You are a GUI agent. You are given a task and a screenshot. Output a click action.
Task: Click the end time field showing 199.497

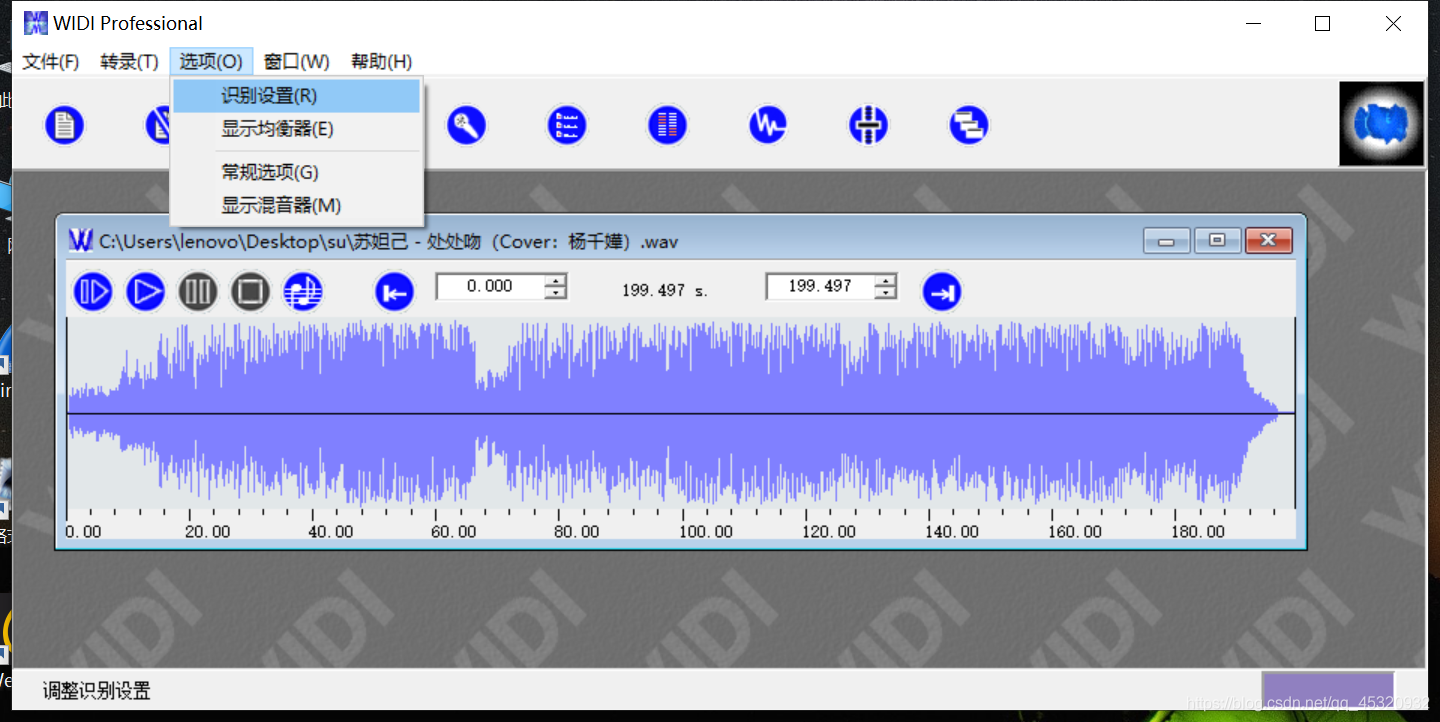coord(820,286)
